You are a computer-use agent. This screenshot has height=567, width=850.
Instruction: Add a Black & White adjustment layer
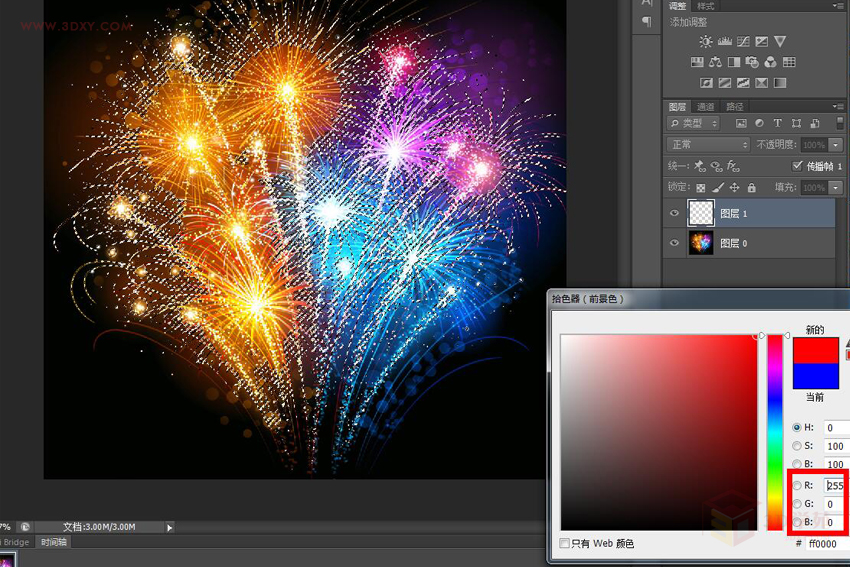733,62
